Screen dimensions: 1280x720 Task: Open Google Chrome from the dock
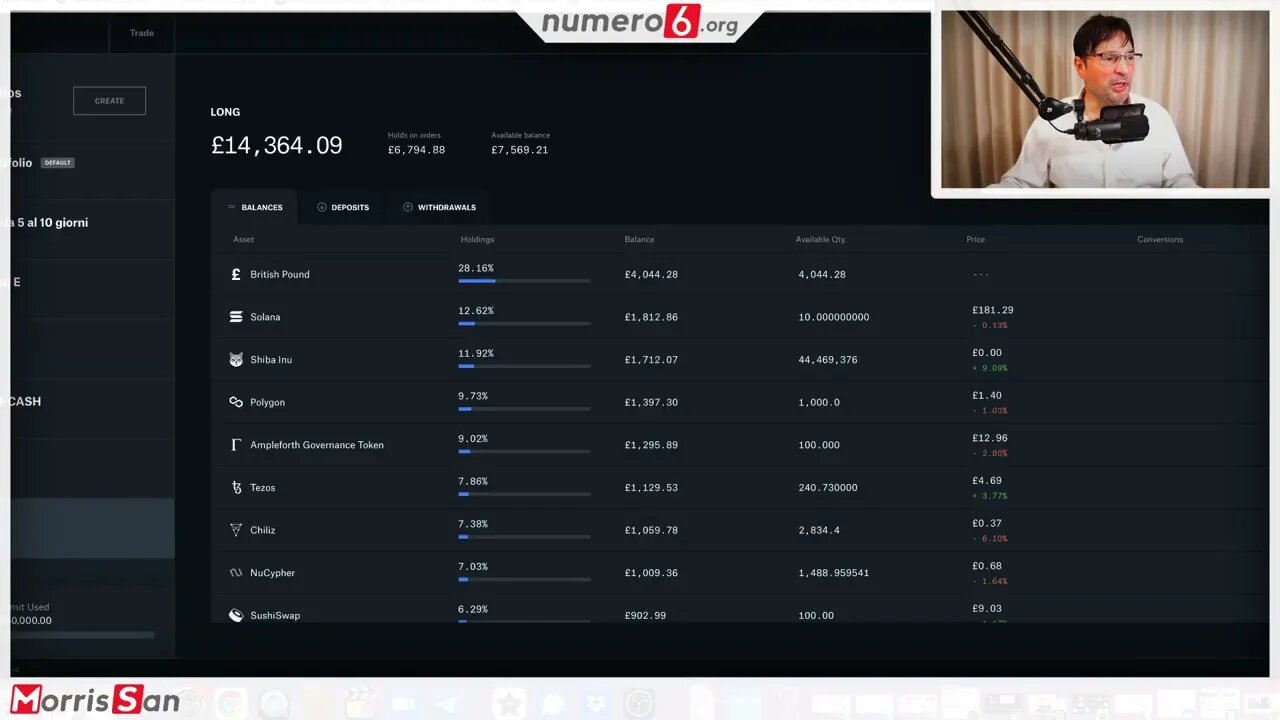(231, 704)
